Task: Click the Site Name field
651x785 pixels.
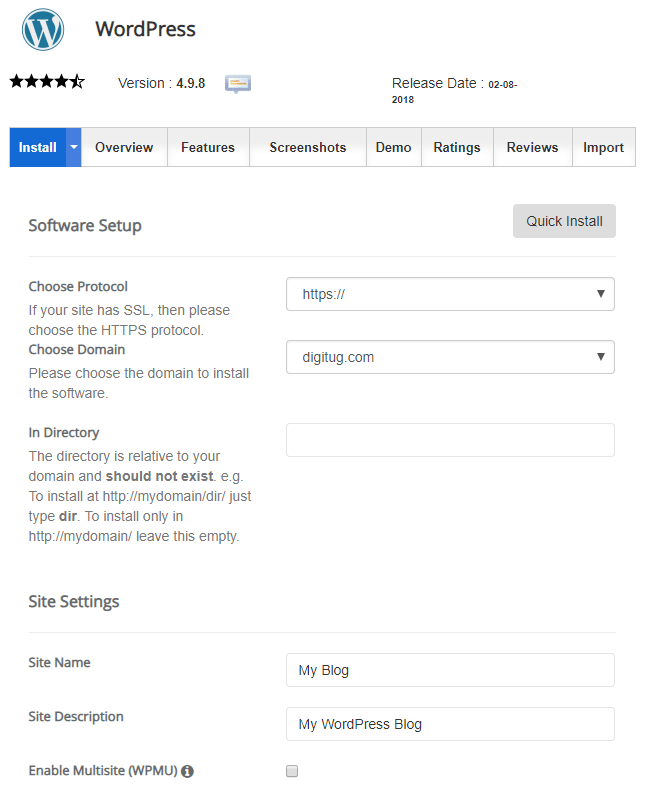Action: [450, 670]
